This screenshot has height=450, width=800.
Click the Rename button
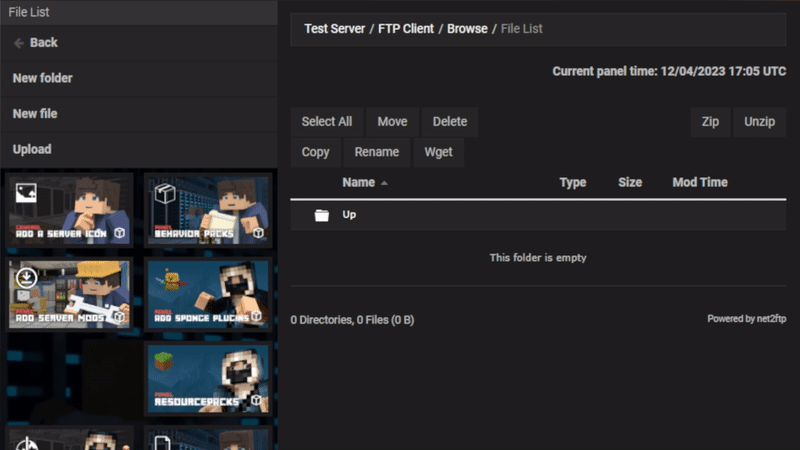tap(377, 153)
